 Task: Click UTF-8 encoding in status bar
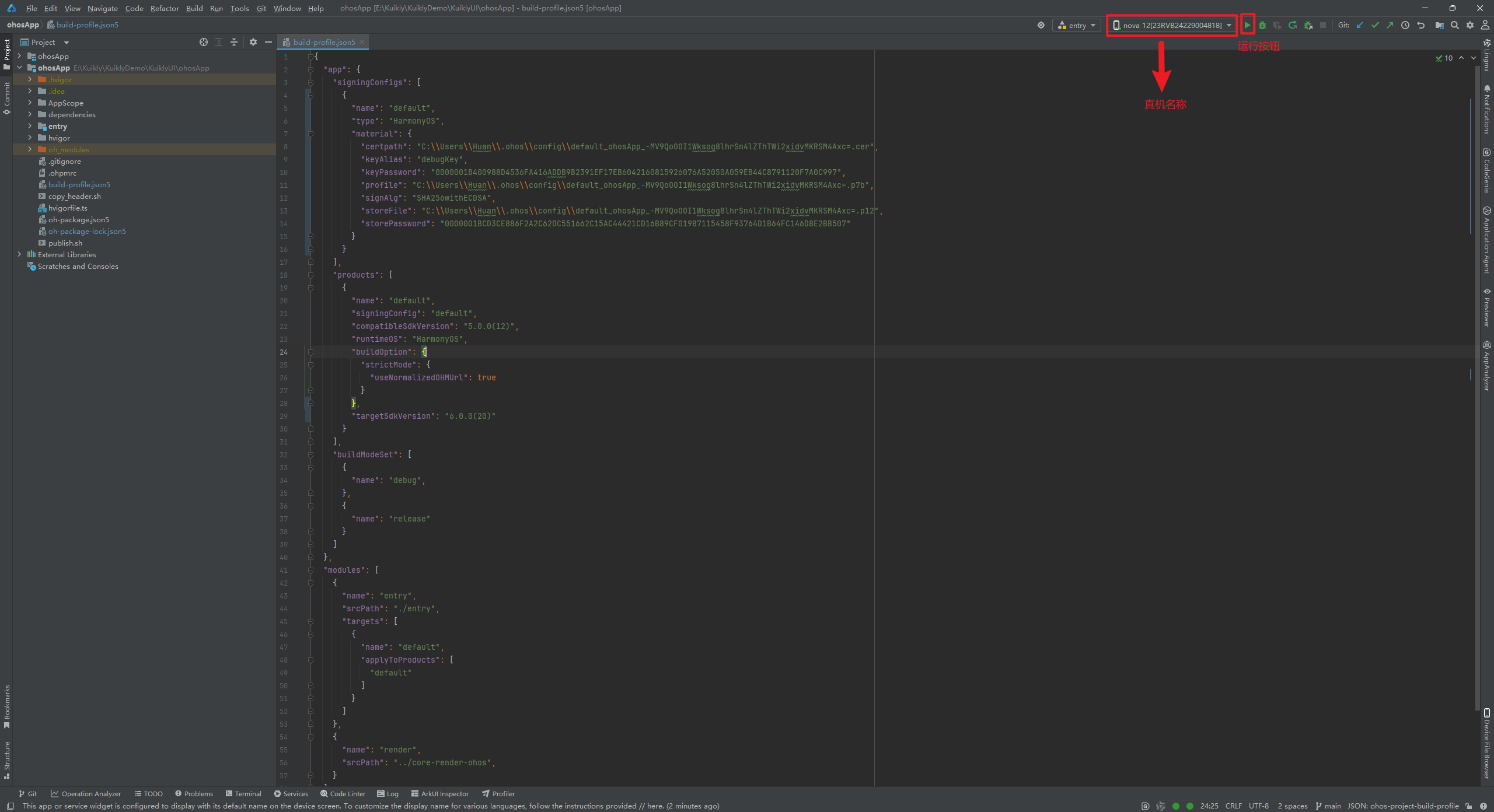point(1258,806)
